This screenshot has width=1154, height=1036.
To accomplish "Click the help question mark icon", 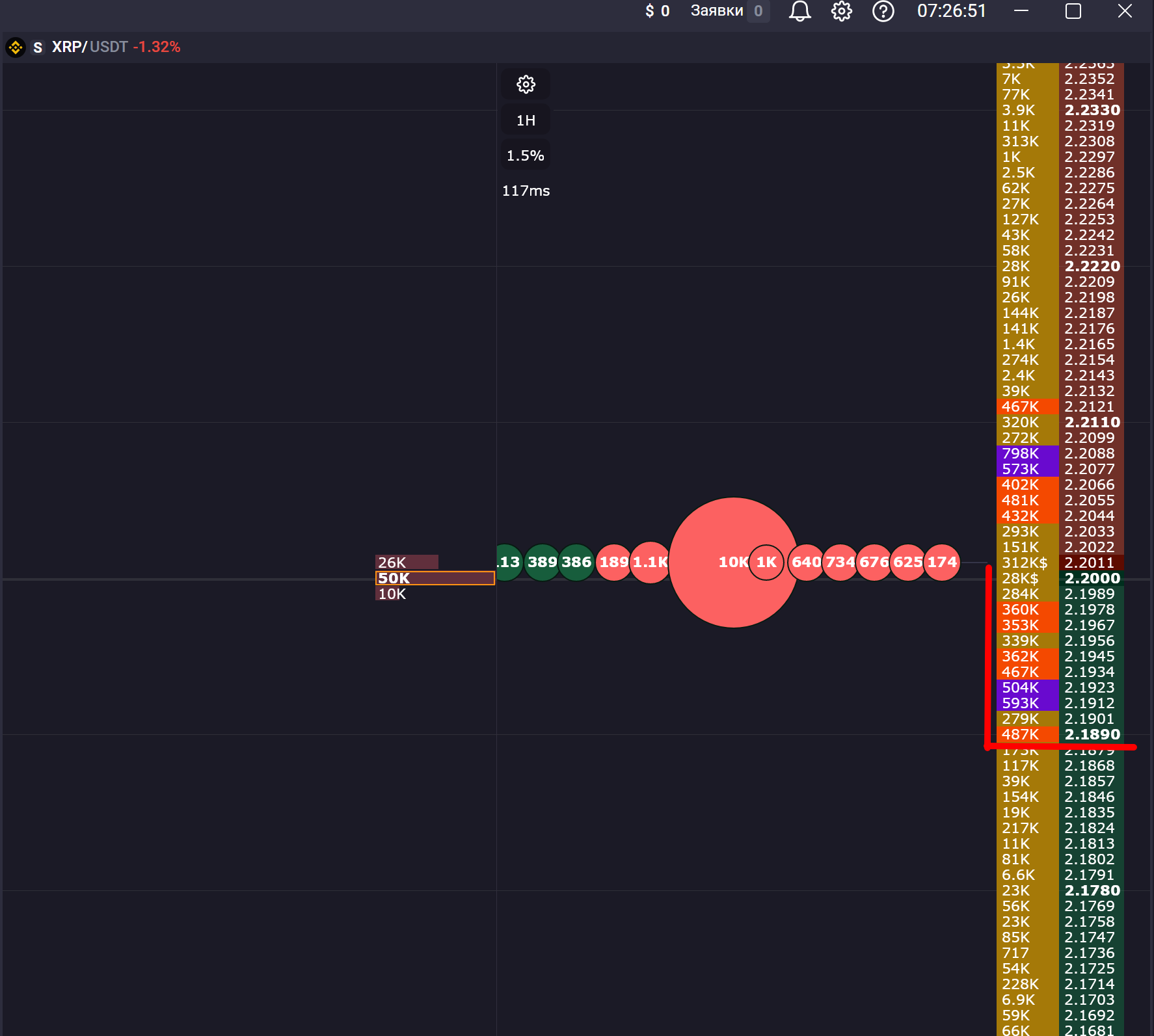I will [883, 11].
